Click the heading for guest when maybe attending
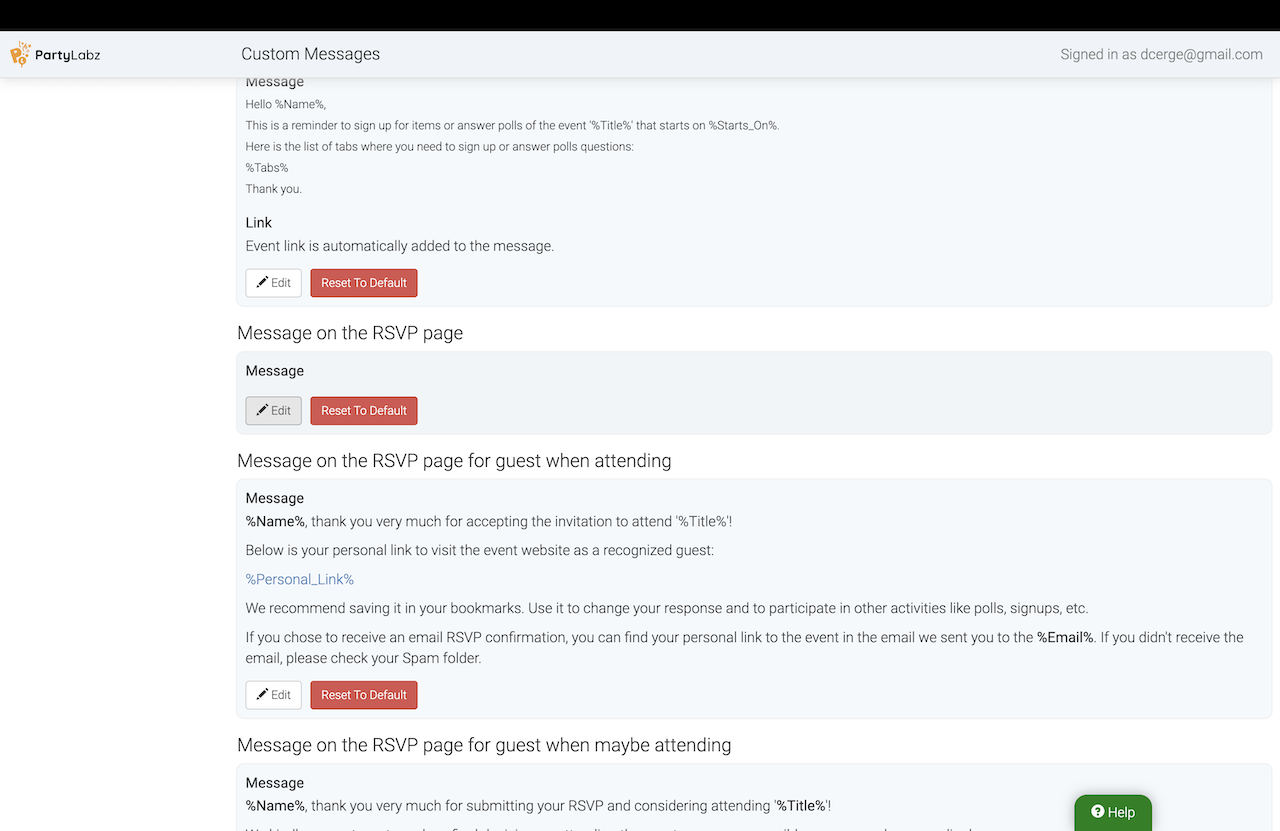The height and width of the screenshot is (831, 1280). coord(484,745)
